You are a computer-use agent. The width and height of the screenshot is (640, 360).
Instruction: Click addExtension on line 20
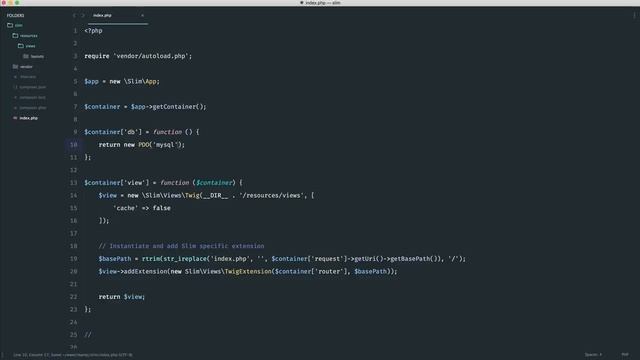[x=145, y=271]
